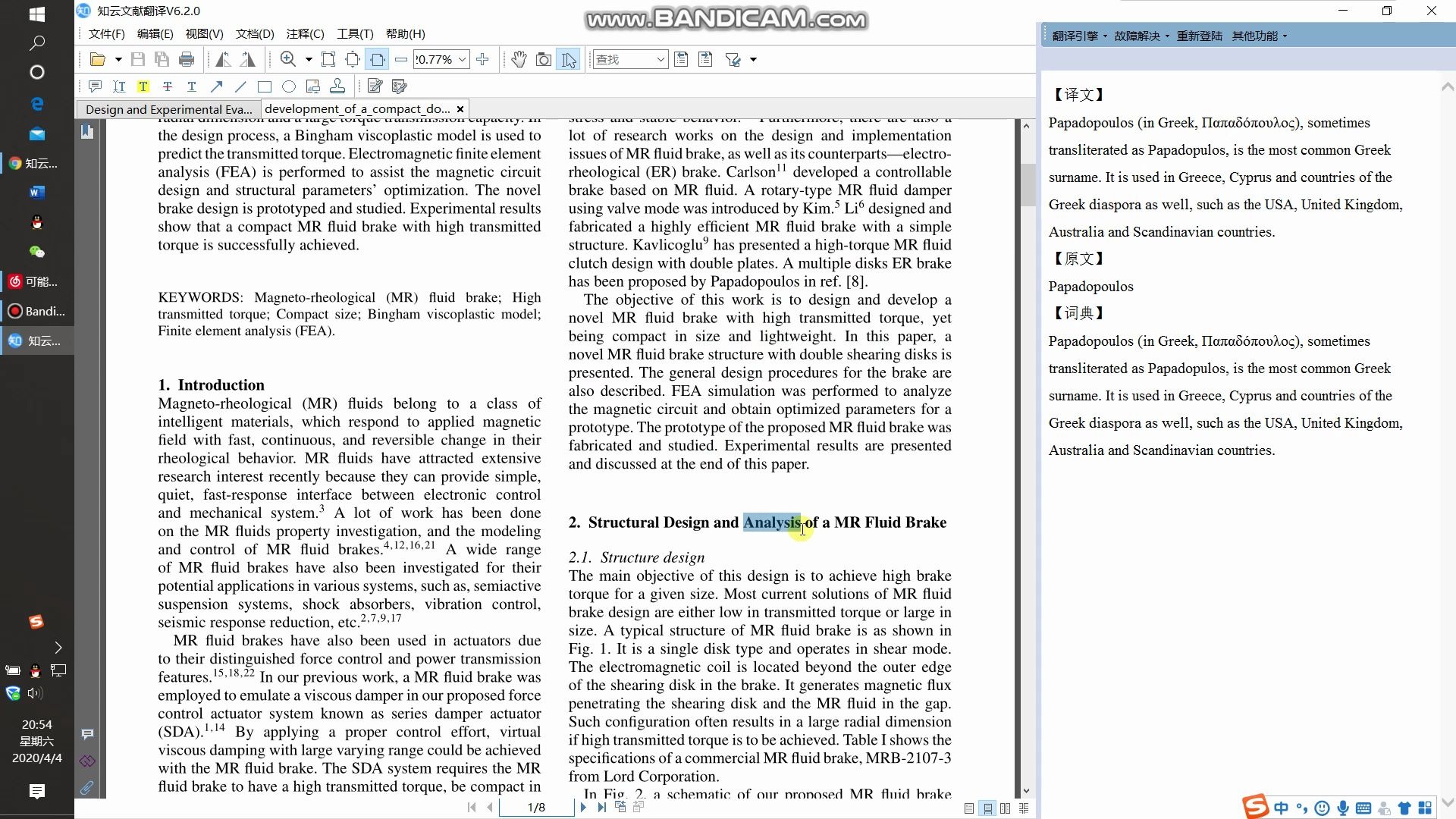Open the 注释(C) menu
The image size is (1456, 819).
point(305,33)
